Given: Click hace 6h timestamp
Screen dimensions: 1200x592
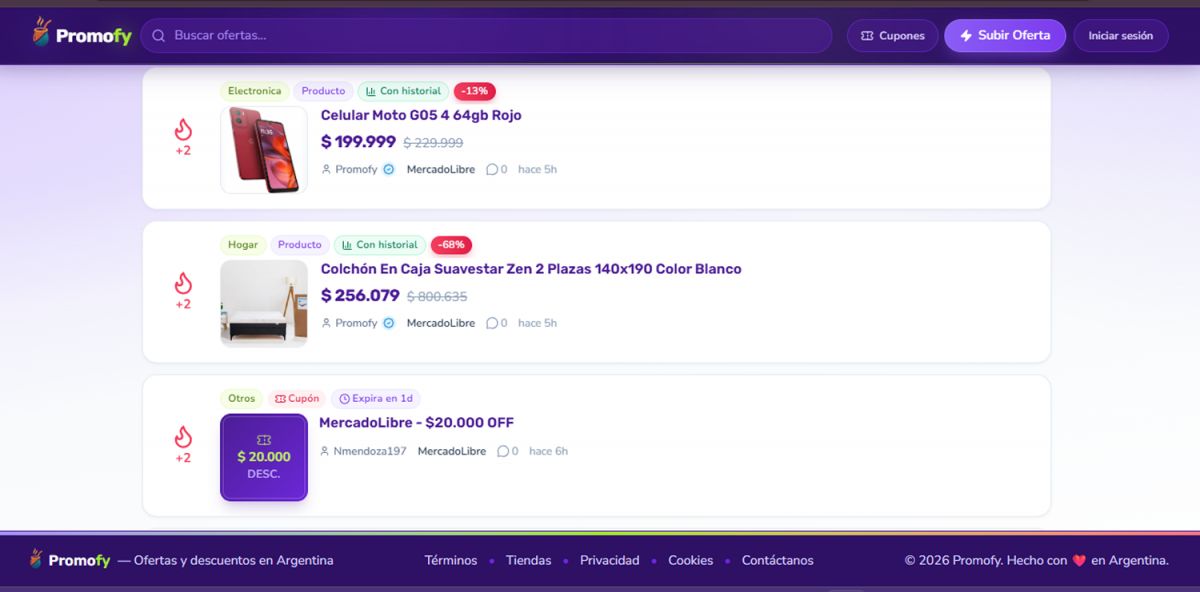Looking at the screenshot, I should (548, 452).
